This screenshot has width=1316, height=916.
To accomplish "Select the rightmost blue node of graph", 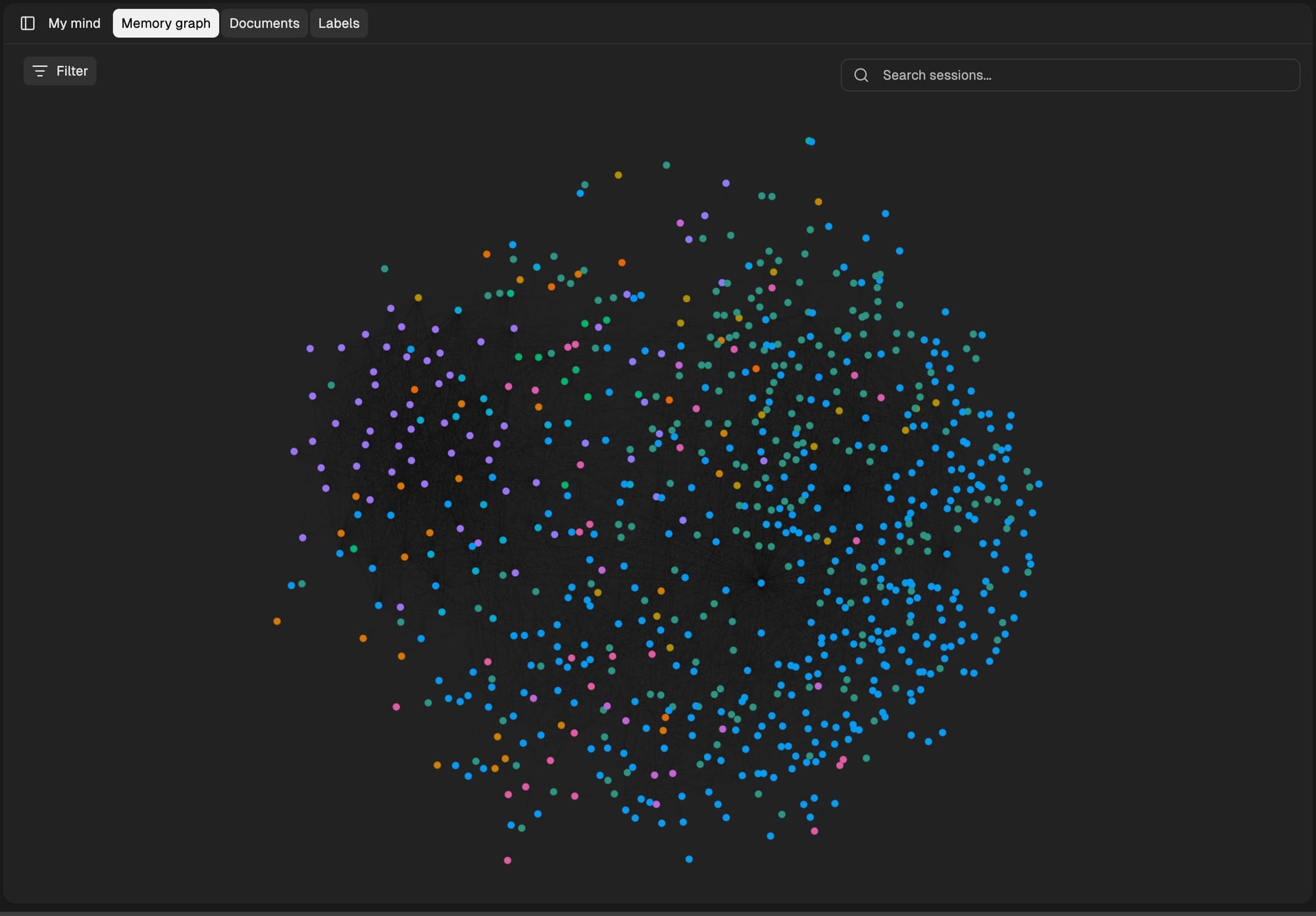I will [x=1039, y=484].
